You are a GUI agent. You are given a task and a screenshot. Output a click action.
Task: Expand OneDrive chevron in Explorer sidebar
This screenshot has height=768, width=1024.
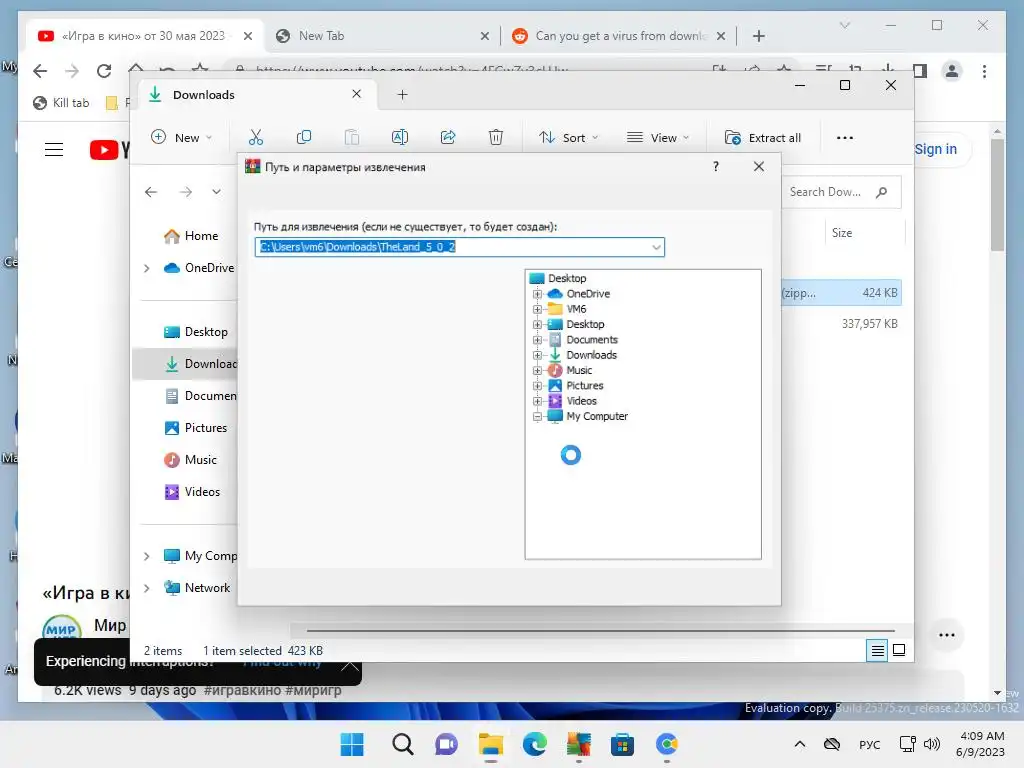[x=147, y=268]
